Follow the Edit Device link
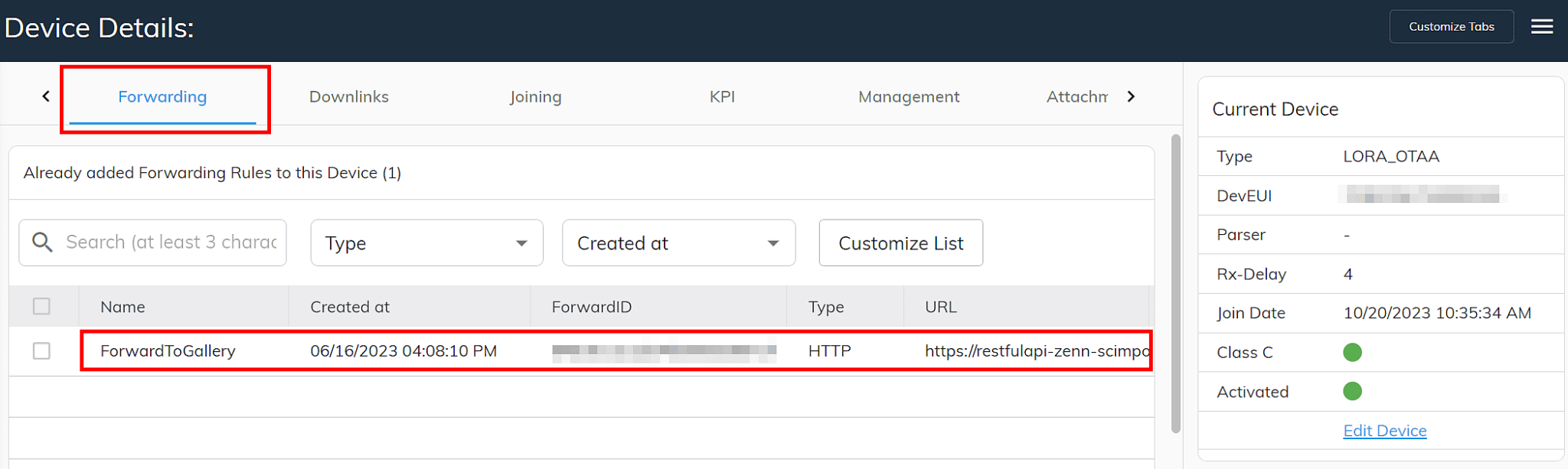Image resolution: width=1568 pixels, height=469 pixels. point(1384,431)
